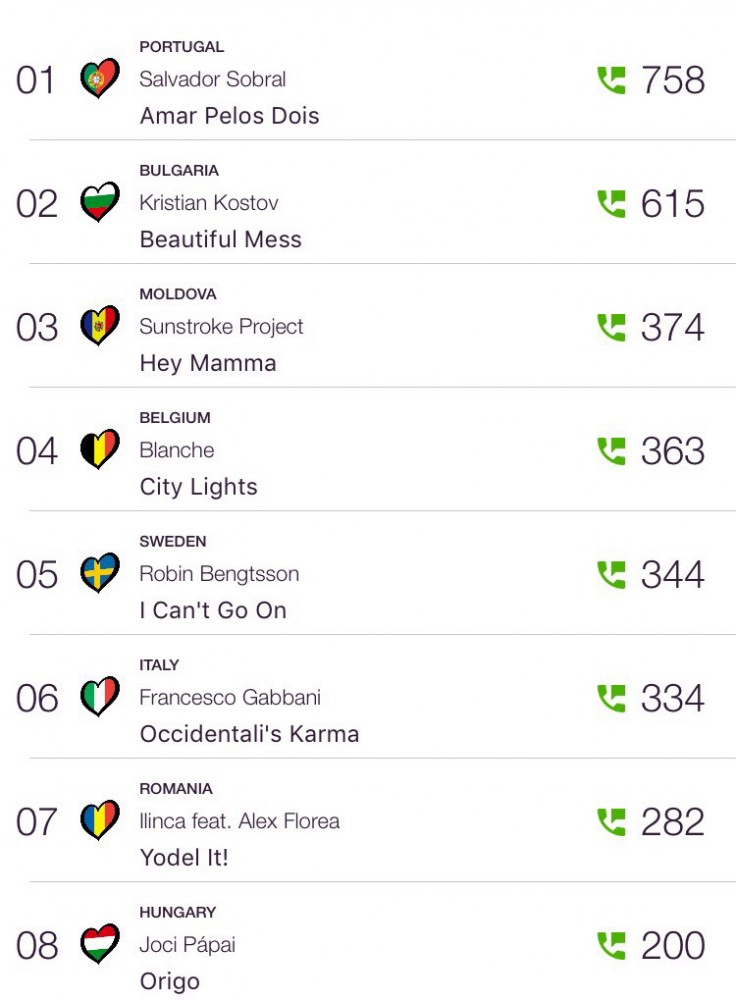This screenshot has height=1000, width=736.
Task: Click Hungary's heart flag icon
Action: (x=100, y=945)
